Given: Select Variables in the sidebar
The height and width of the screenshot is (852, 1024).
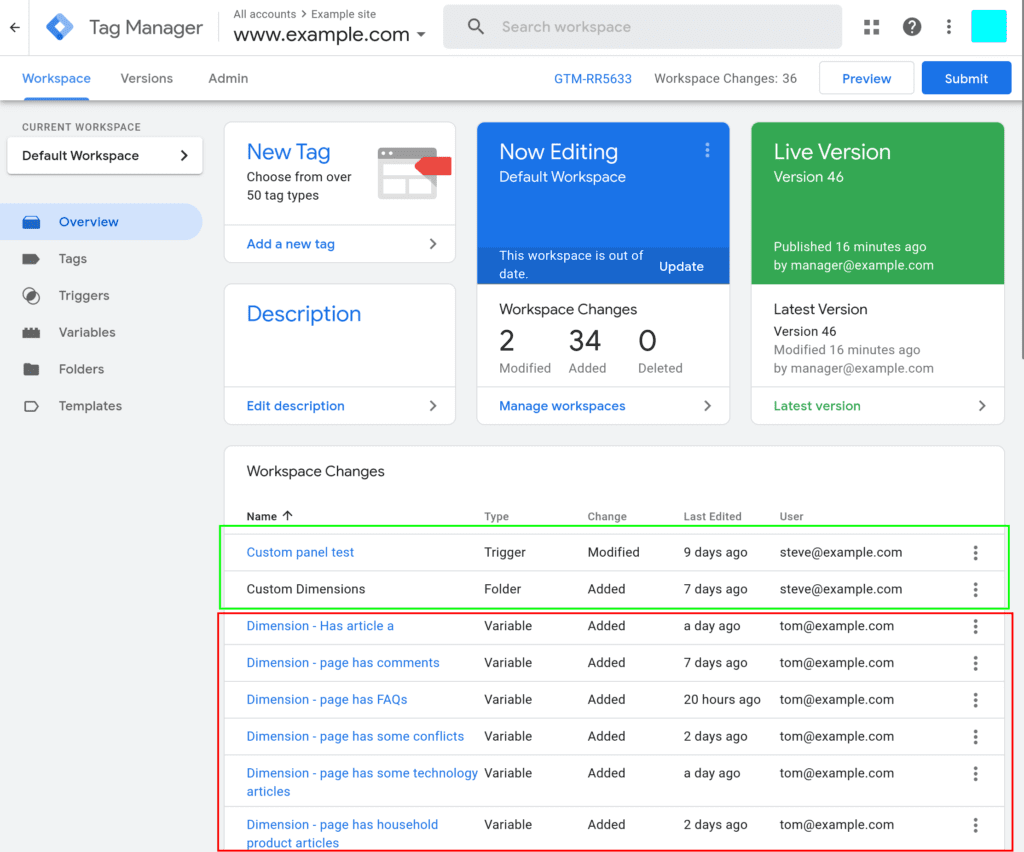Looking at the screenshot, I should tap(87, 332).
